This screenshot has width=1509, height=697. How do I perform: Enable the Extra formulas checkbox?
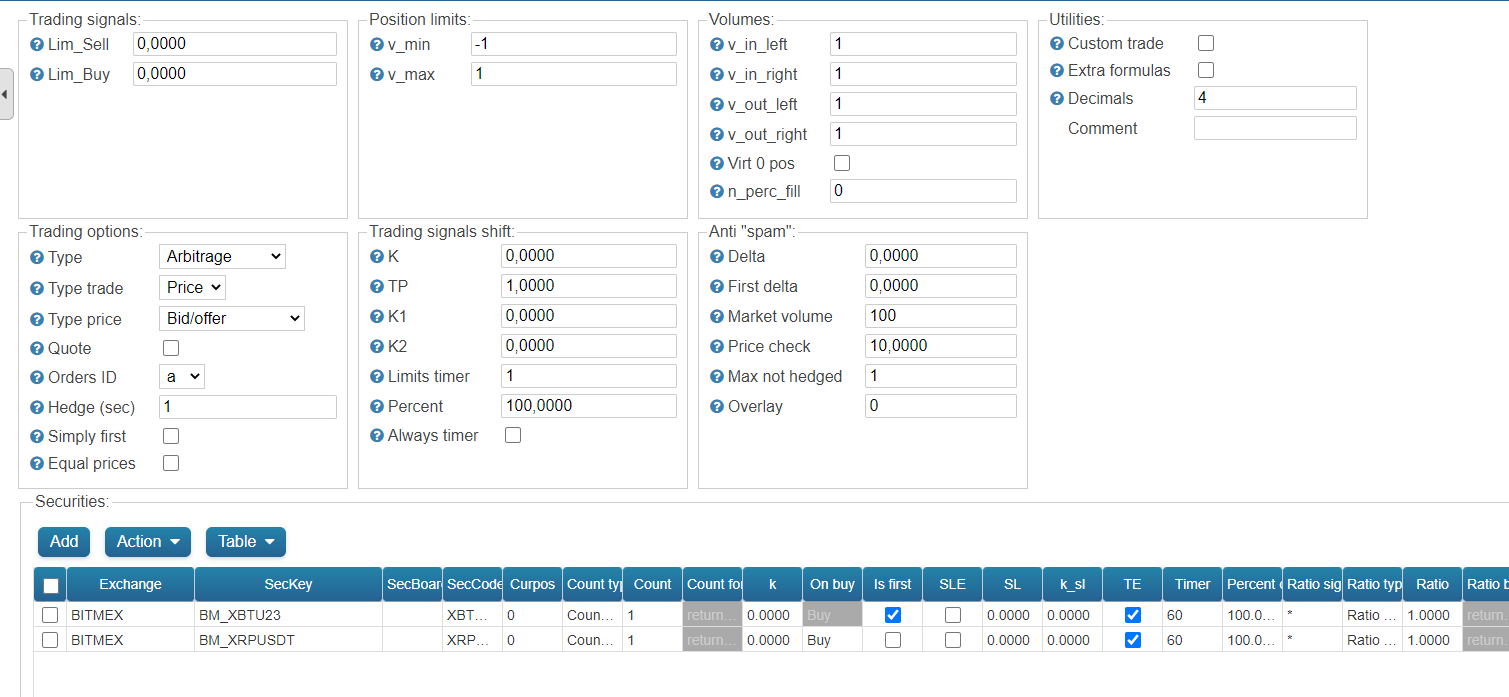pos(1206,70)
